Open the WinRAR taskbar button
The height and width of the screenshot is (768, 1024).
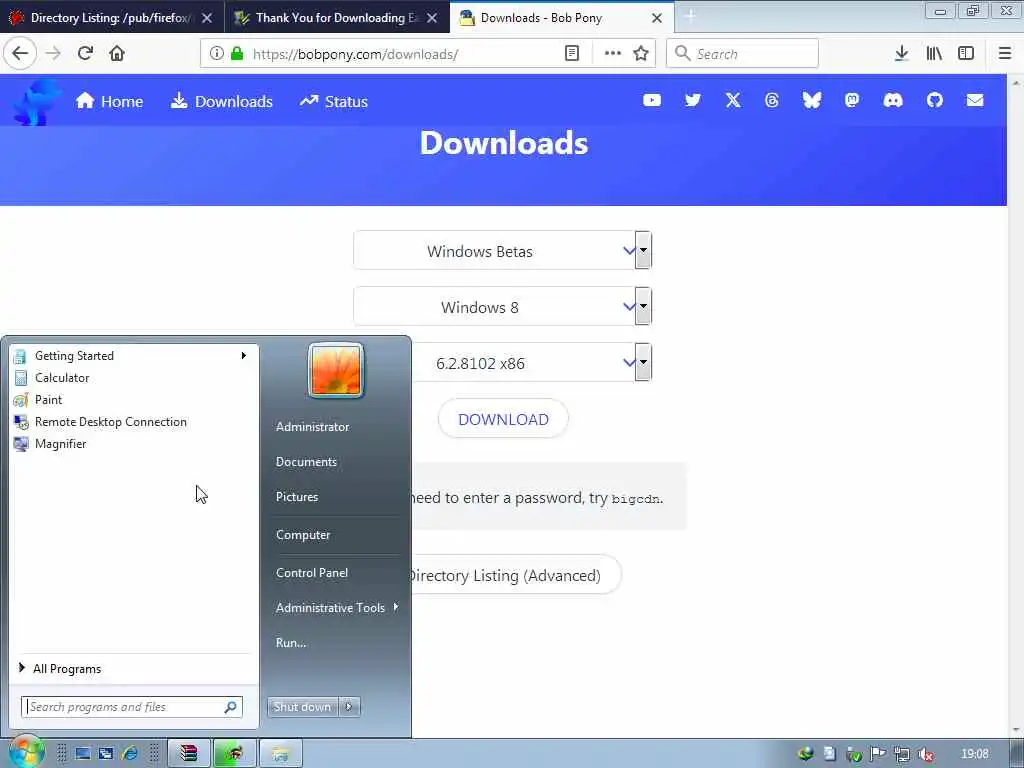coord(189,754)
